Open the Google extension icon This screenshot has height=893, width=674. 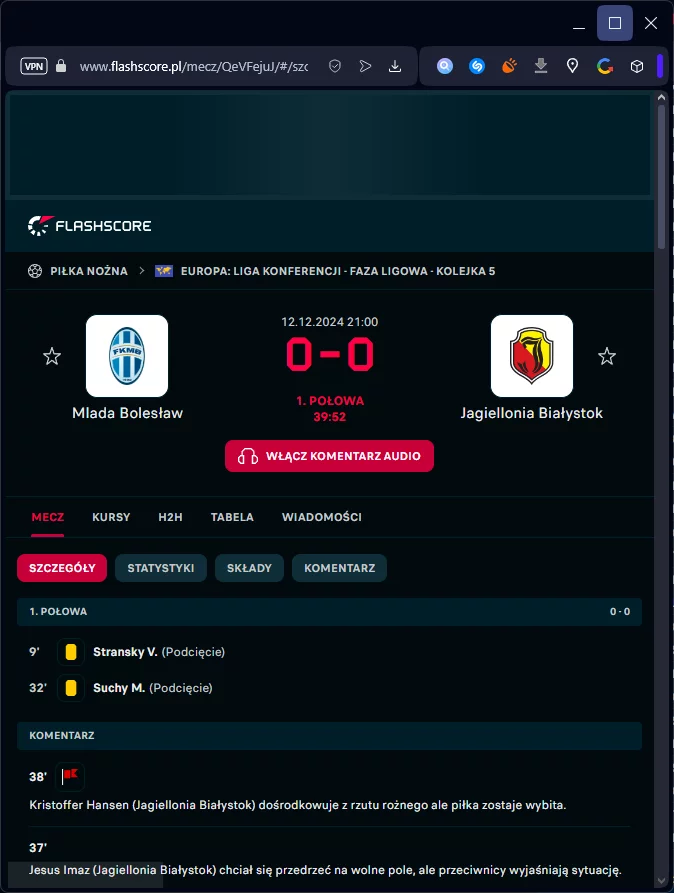(604, 66)
